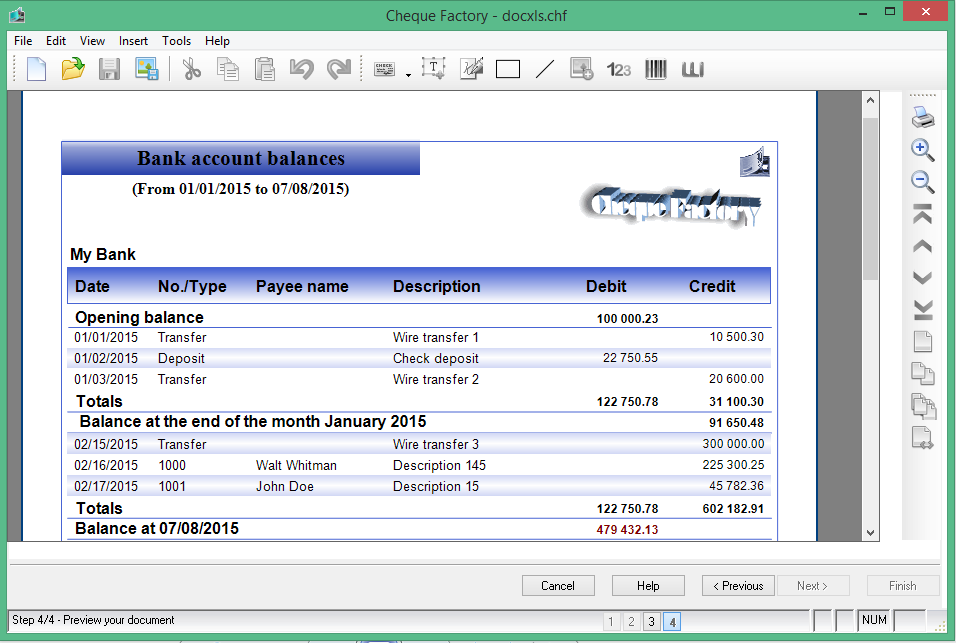This screenshot has height=643, width=956.
Task: Select the line drawing tool
Action: 544,69
